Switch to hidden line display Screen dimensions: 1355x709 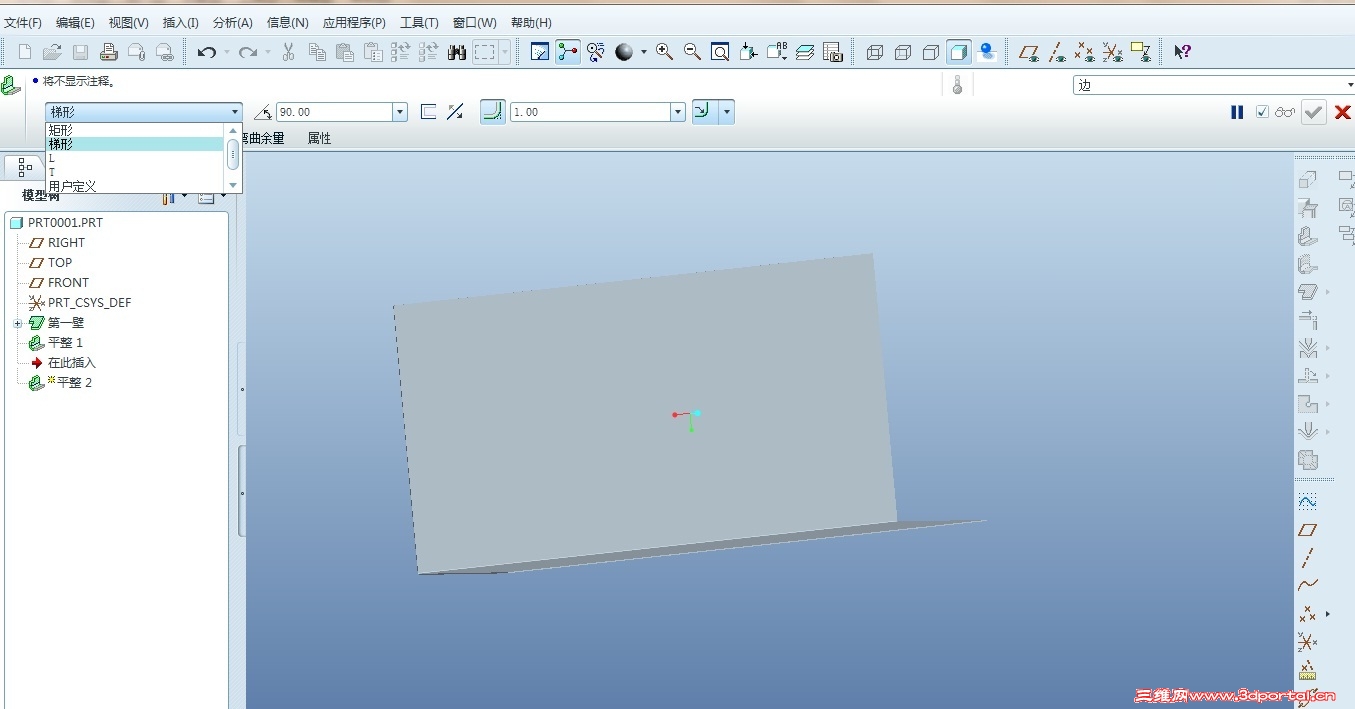pyautogui.click(x=903, y=52)
